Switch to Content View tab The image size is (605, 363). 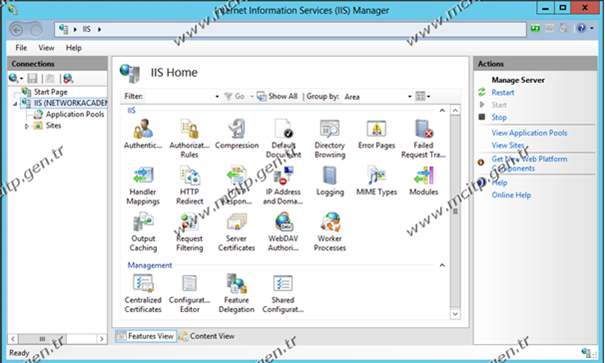click(x=207, y=336)
